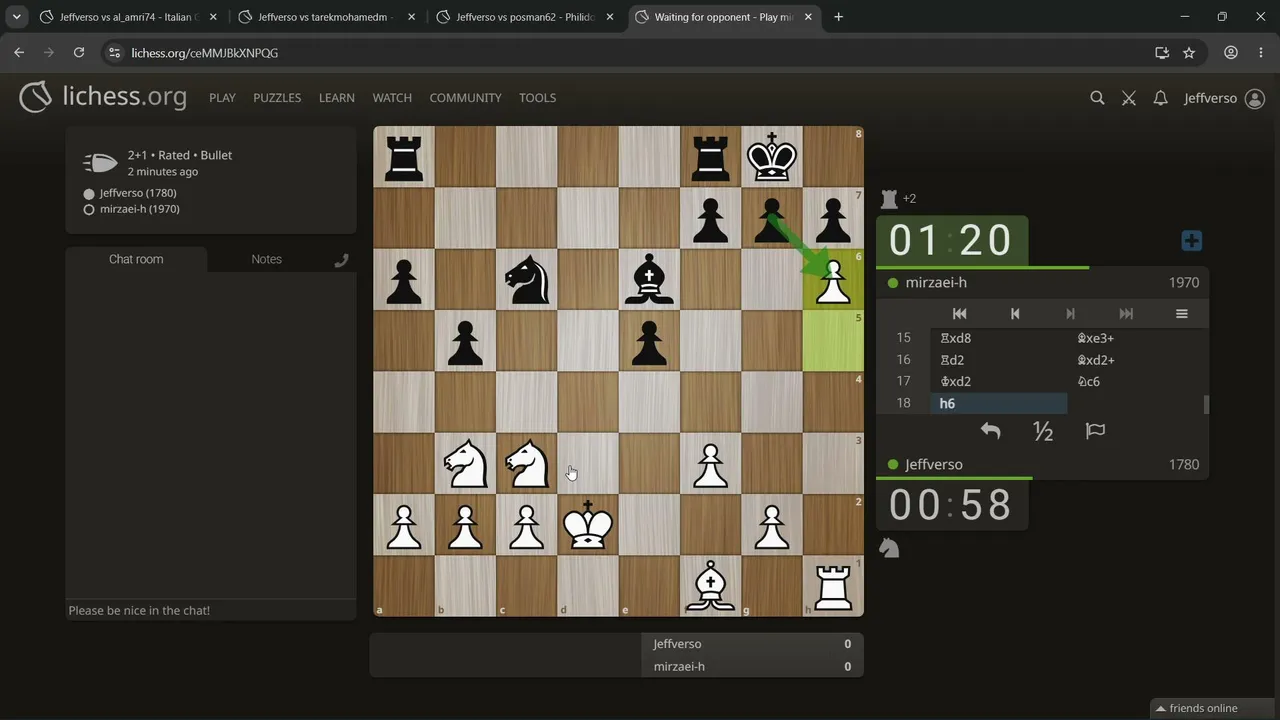Offer a draw with the ½ button
Image resolution: width=1280 pixels, height=720 pixels.
click(1043, 431)
